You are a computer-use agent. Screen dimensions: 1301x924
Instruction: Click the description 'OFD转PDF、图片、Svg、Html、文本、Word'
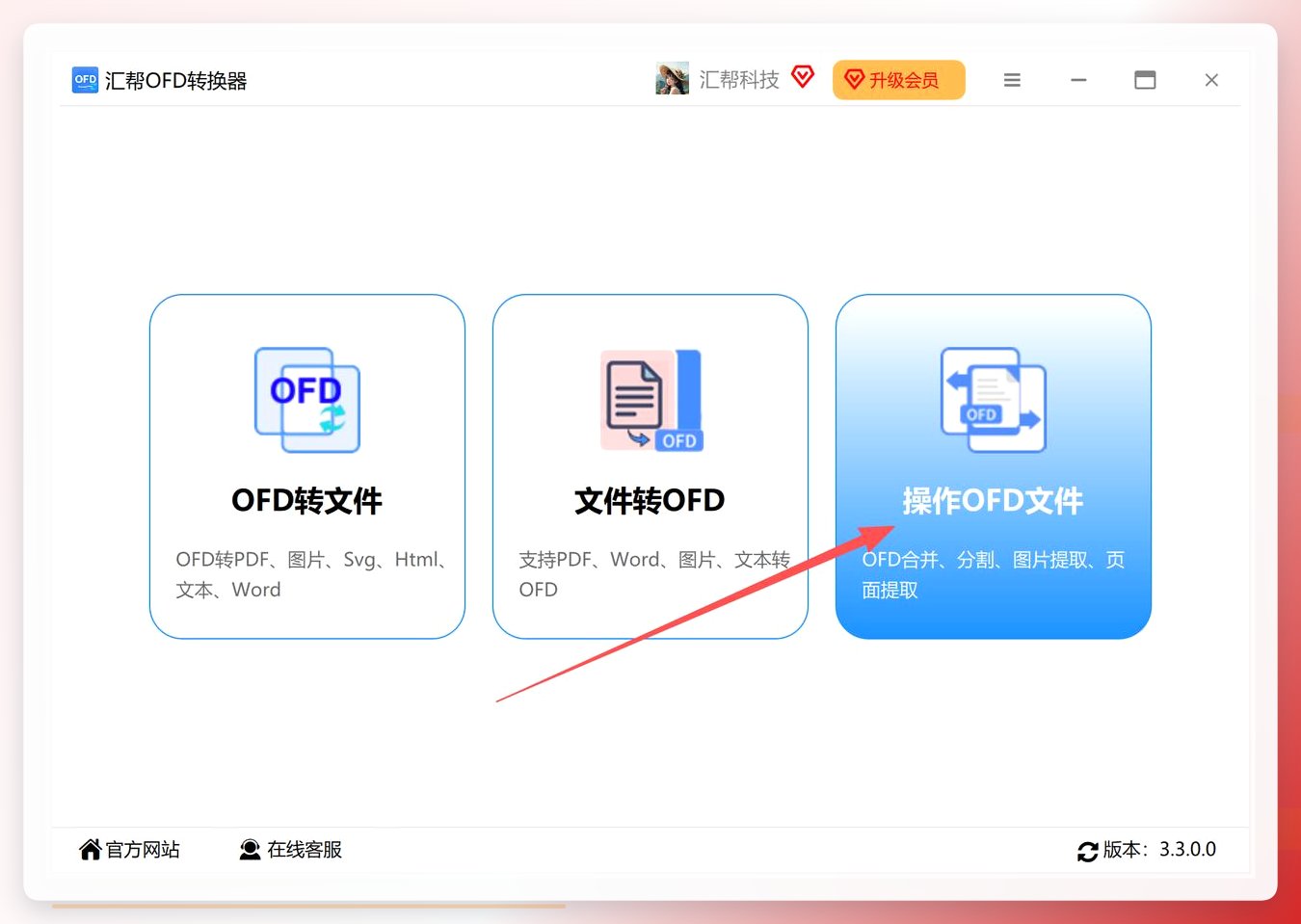tap(310, 574)
